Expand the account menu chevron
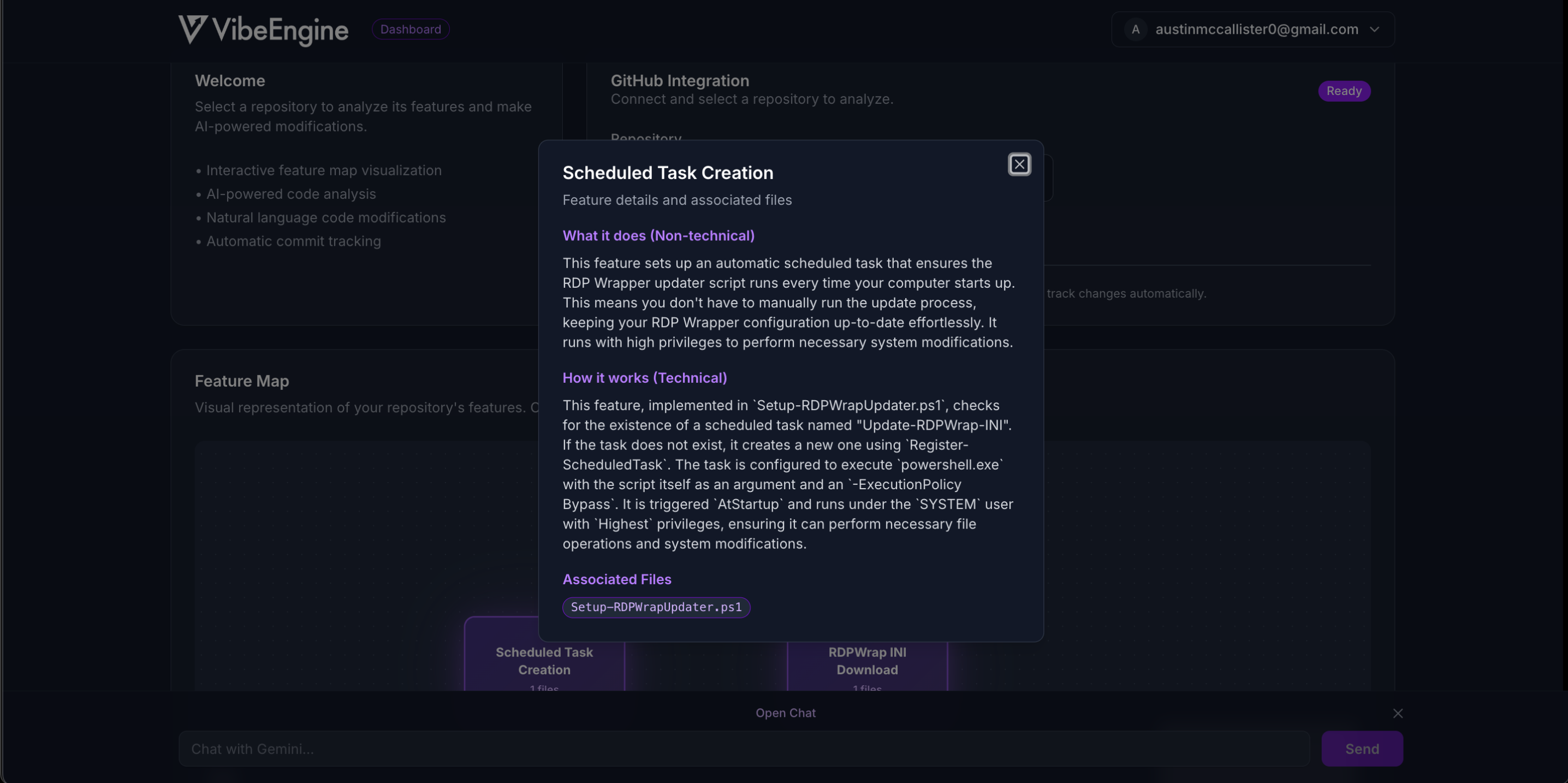1568x783 pixels. (1374, 29)
